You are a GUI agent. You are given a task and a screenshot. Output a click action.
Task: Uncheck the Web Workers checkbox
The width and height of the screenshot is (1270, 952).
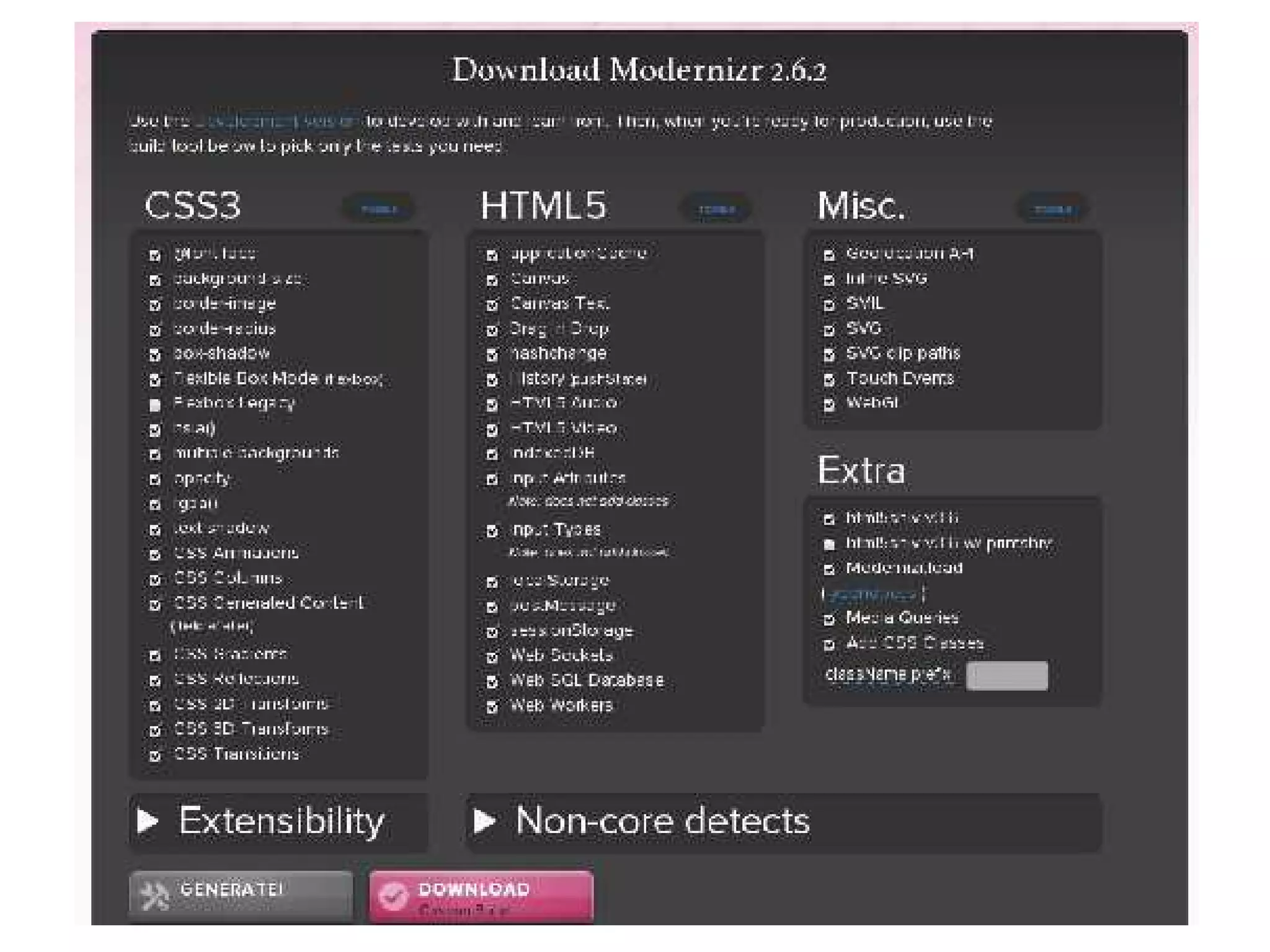pyautogui.click(x=492, y=707)
